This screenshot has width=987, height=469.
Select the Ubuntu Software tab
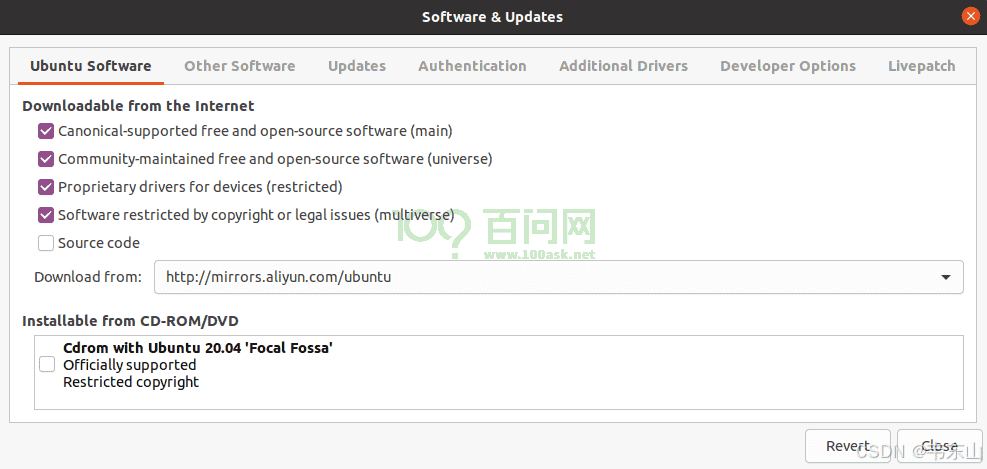(90, 66)
